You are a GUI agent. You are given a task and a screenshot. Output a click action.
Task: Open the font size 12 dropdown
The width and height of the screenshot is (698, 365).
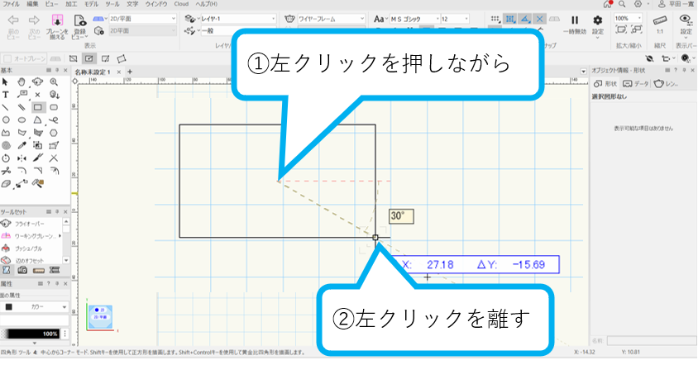pos(455,19)
